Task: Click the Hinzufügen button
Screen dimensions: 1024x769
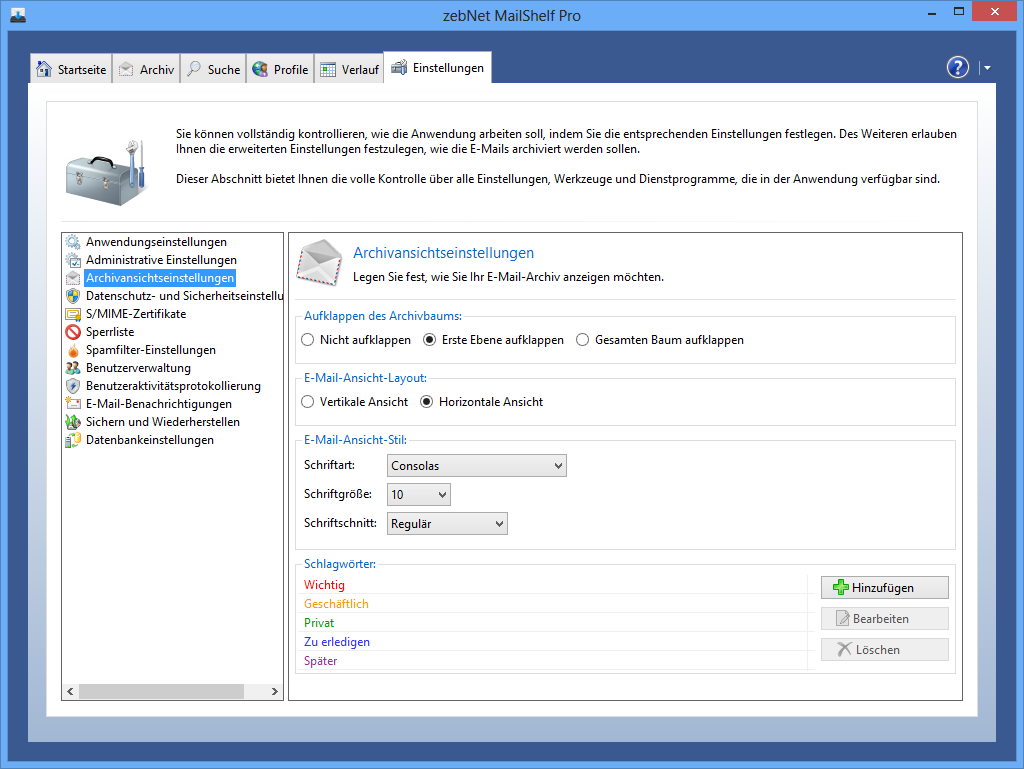Action: [884, 588]
